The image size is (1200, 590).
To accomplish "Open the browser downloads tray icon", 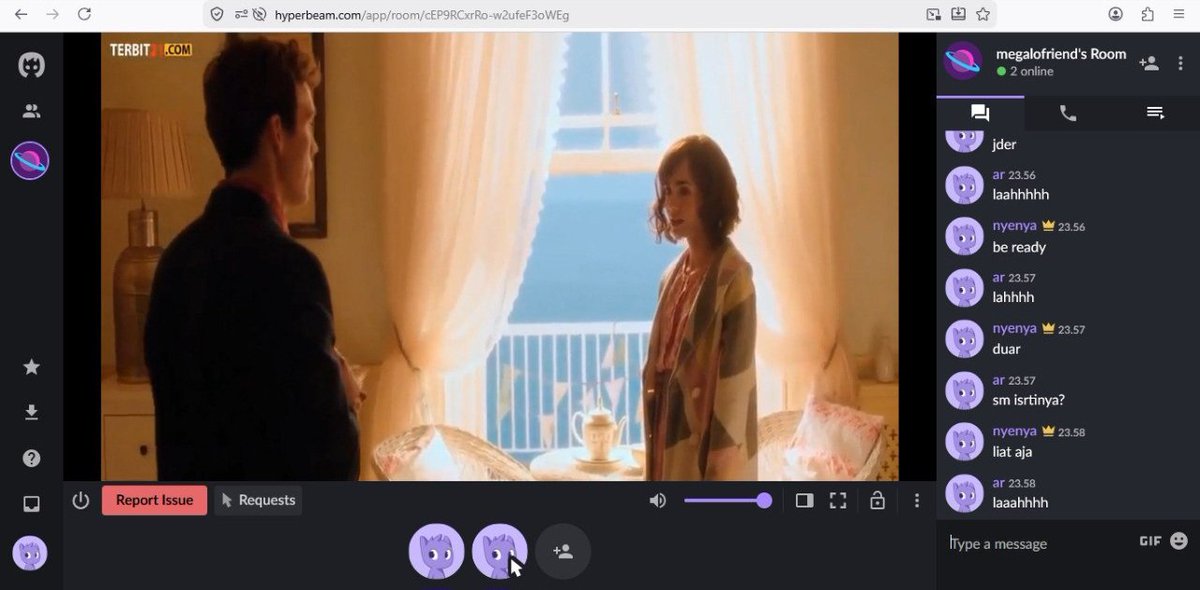I will pos(958,14).
